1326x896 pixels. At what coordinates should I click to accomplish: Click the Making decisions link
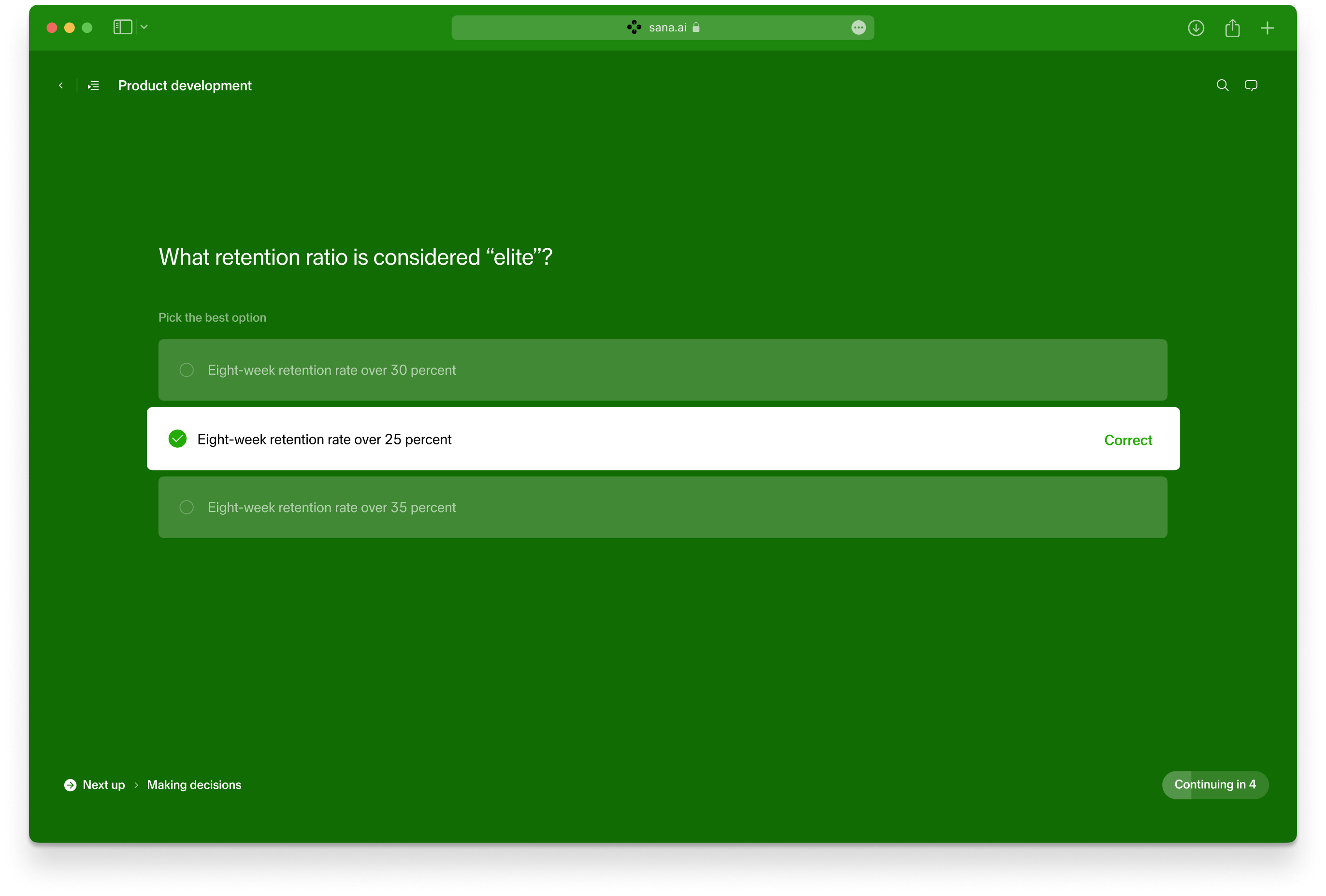point(194,785)
